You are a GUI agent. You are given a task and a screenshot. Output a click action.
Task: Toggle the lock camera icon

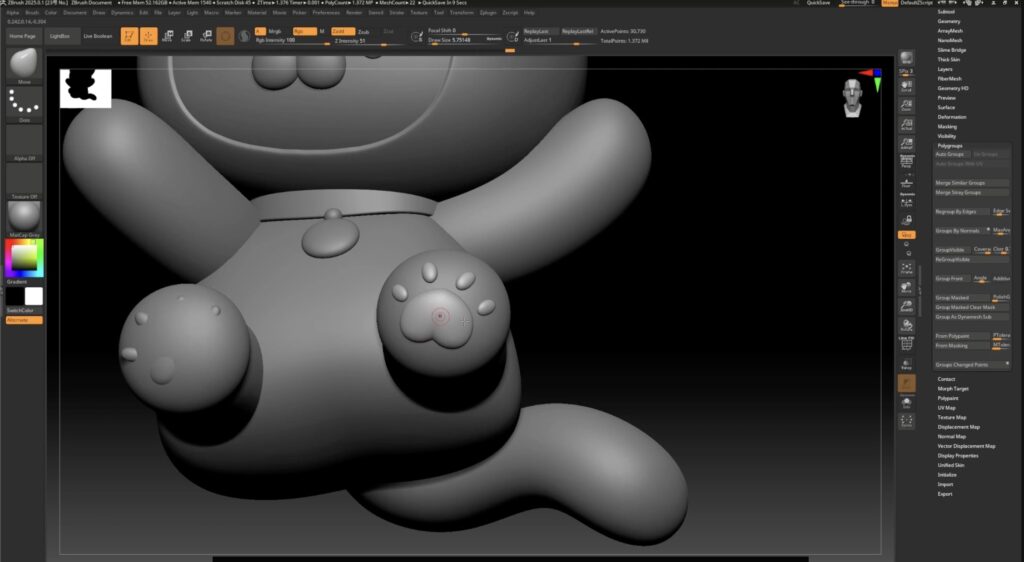click(x=906, y=220)
